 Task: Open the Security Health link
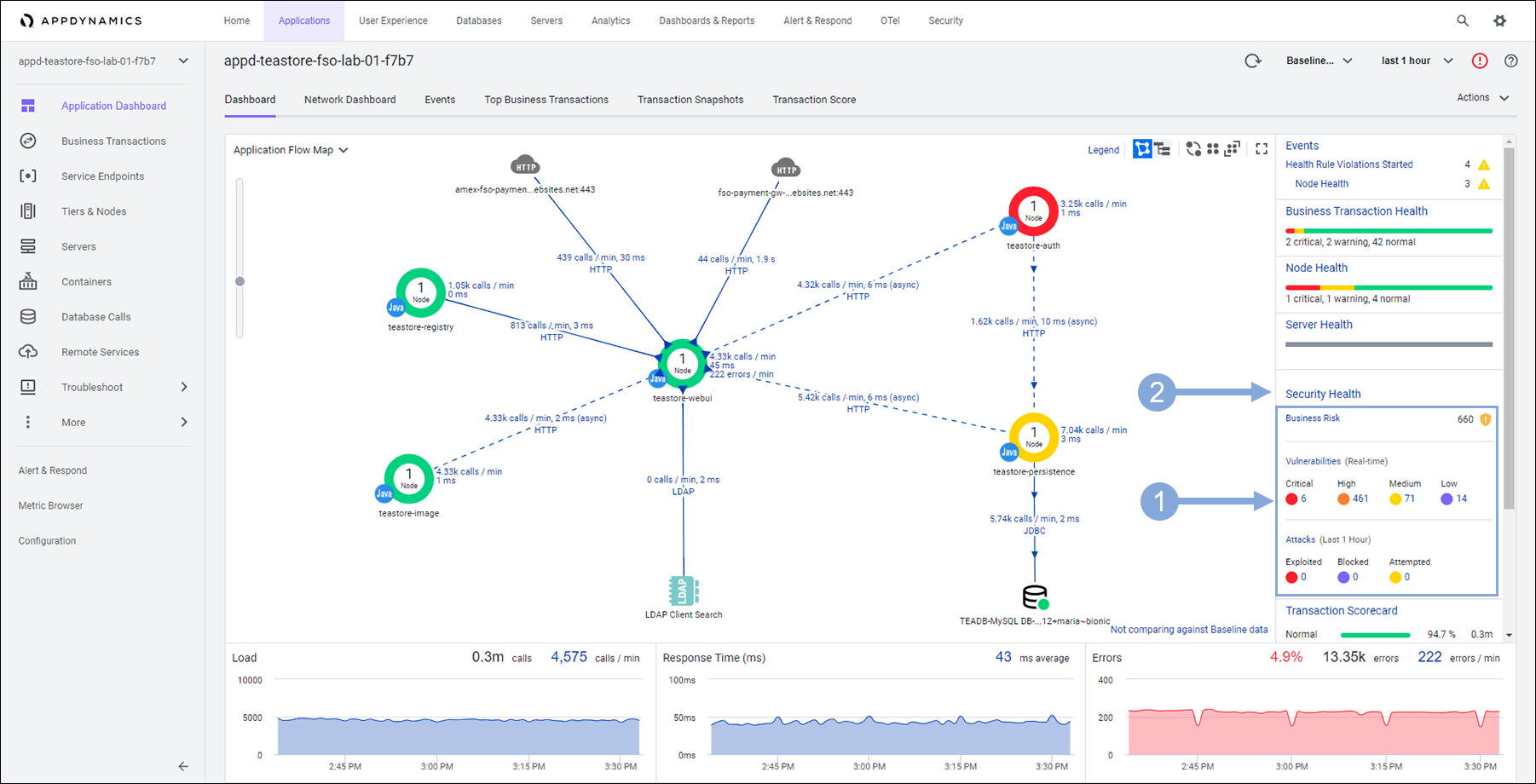1323,394
